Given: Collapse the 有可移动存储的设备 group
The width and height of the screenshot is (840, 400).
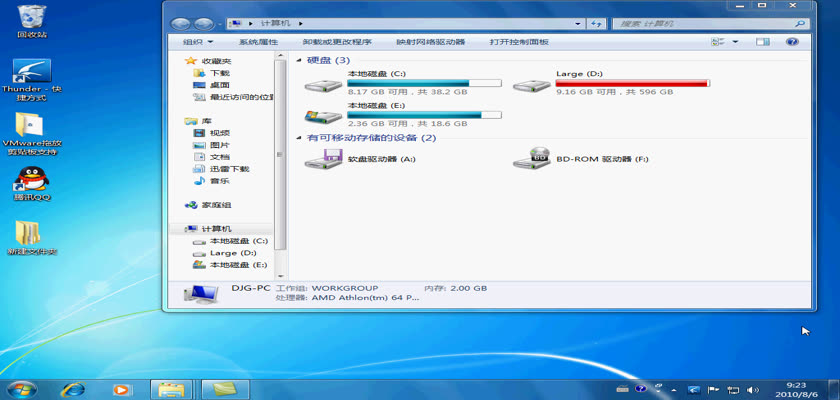Looking at the screenshot, I should 300,138.
